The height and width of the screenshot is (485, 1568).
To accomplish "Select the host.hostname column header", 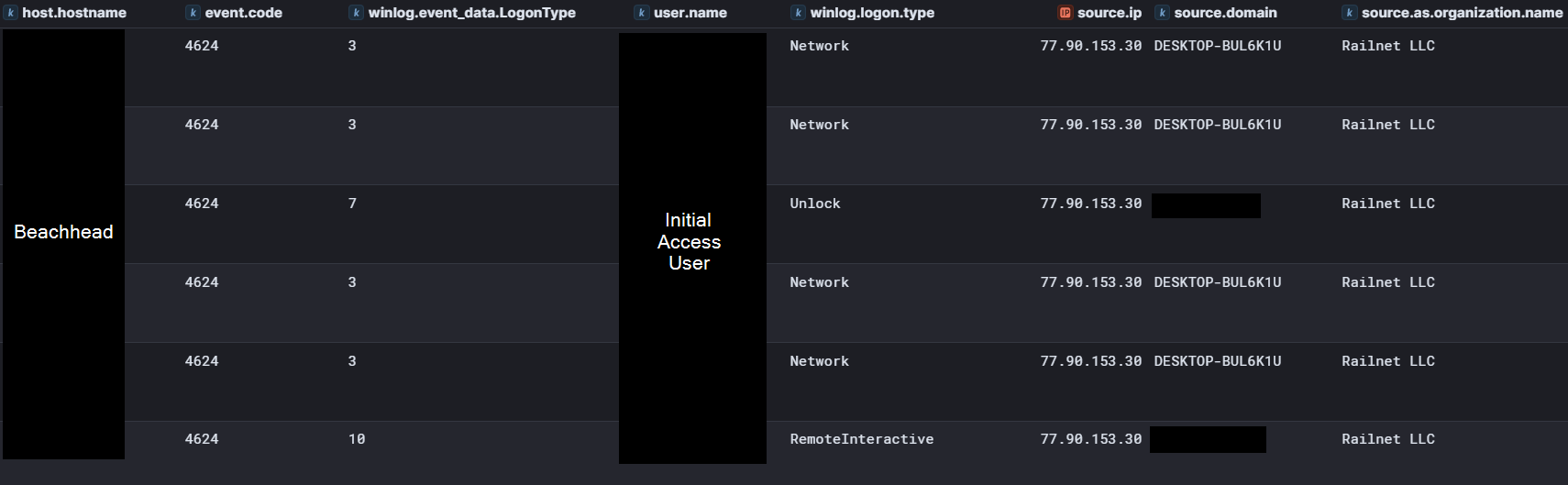I will point(74,13).
